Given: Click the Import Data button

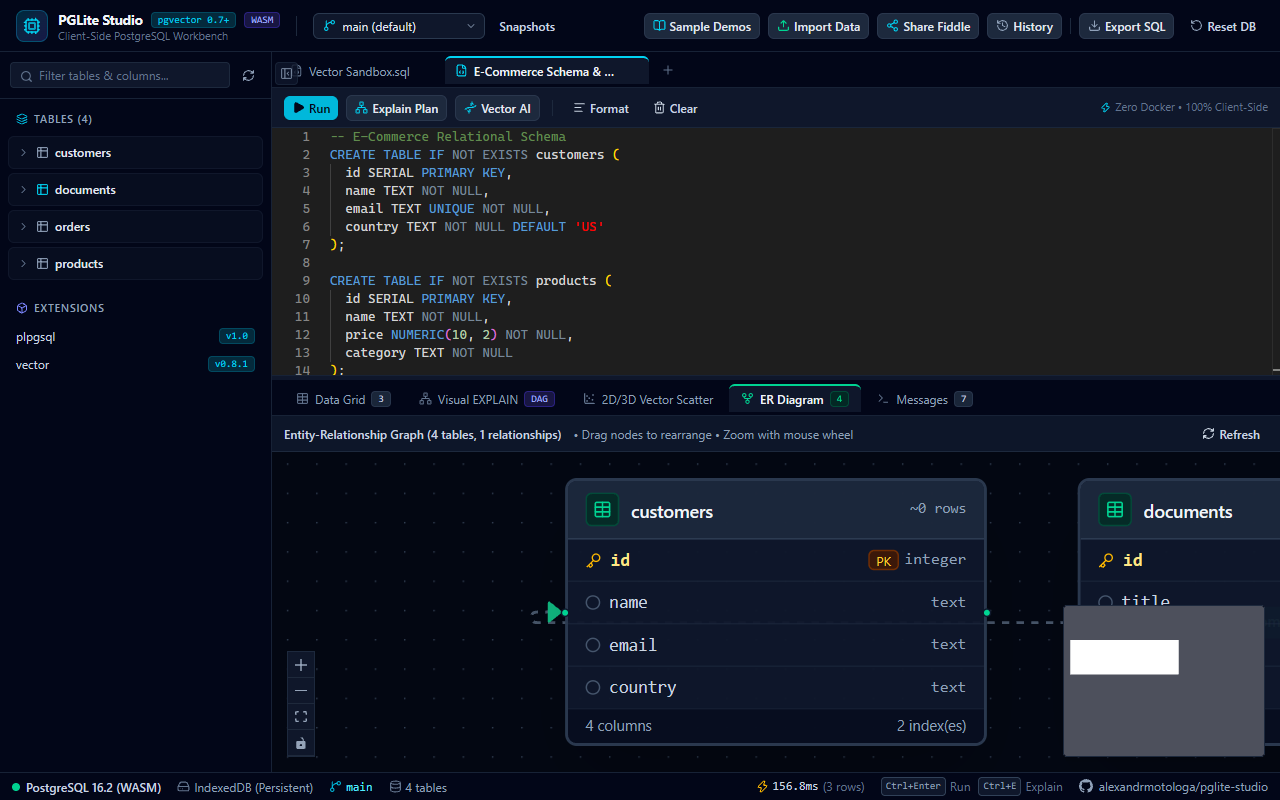Looking at the screenshot, I should pyautogui.click(x=818, y=26).
